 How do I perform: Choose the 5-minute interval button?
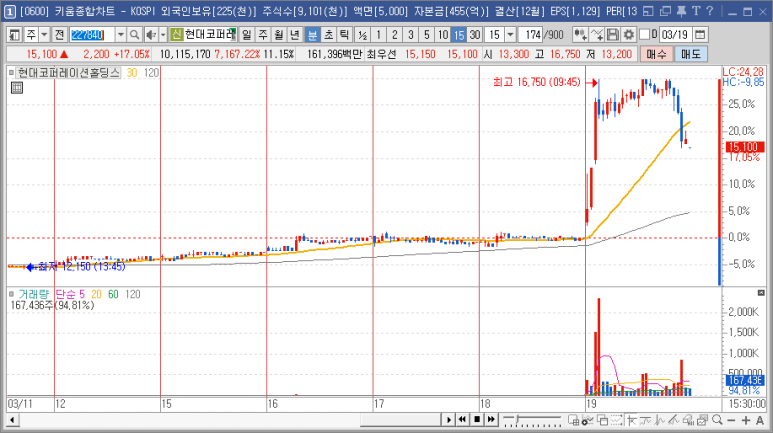tap(427, 35)
